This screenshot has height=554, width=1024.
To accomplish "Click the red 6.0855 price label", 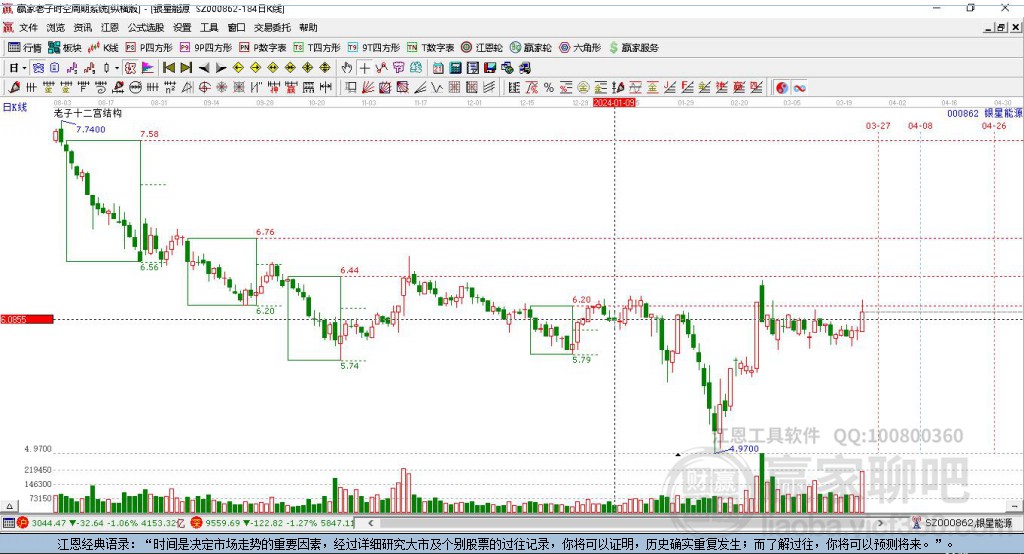I will [x=27, y=319].
